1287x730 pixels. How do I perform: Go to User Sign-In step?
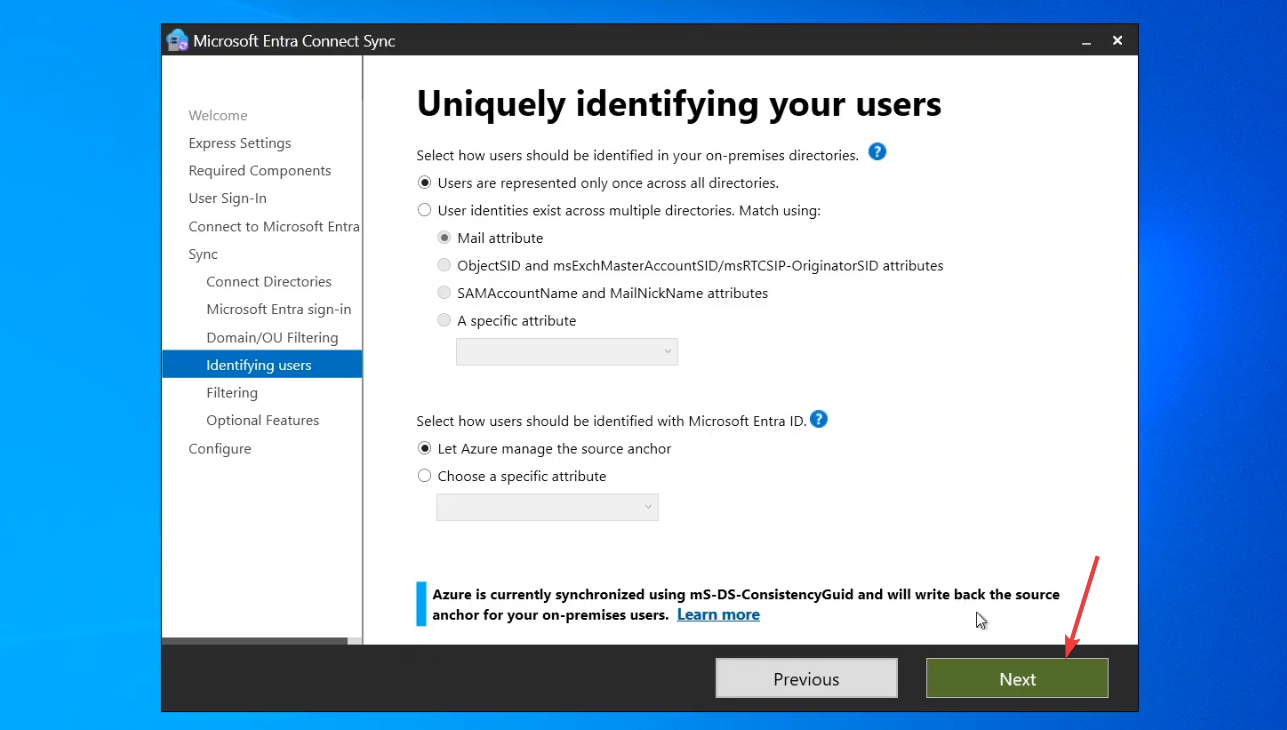point(228,198)
